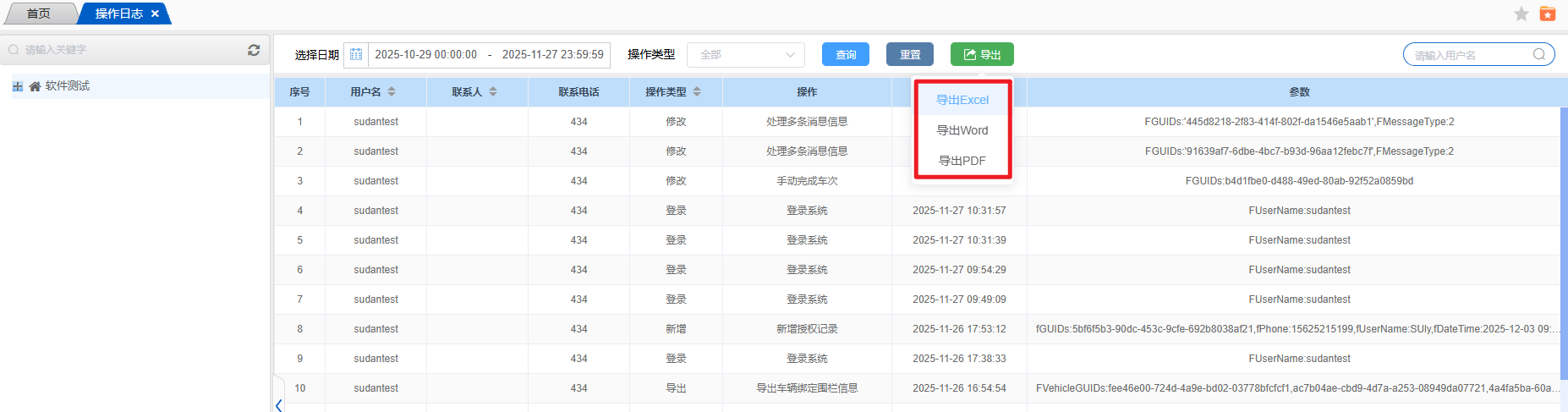Sort by 操作类型 column sort arrows
This screenshot has height=412, width=1568.
coord(697,92)
